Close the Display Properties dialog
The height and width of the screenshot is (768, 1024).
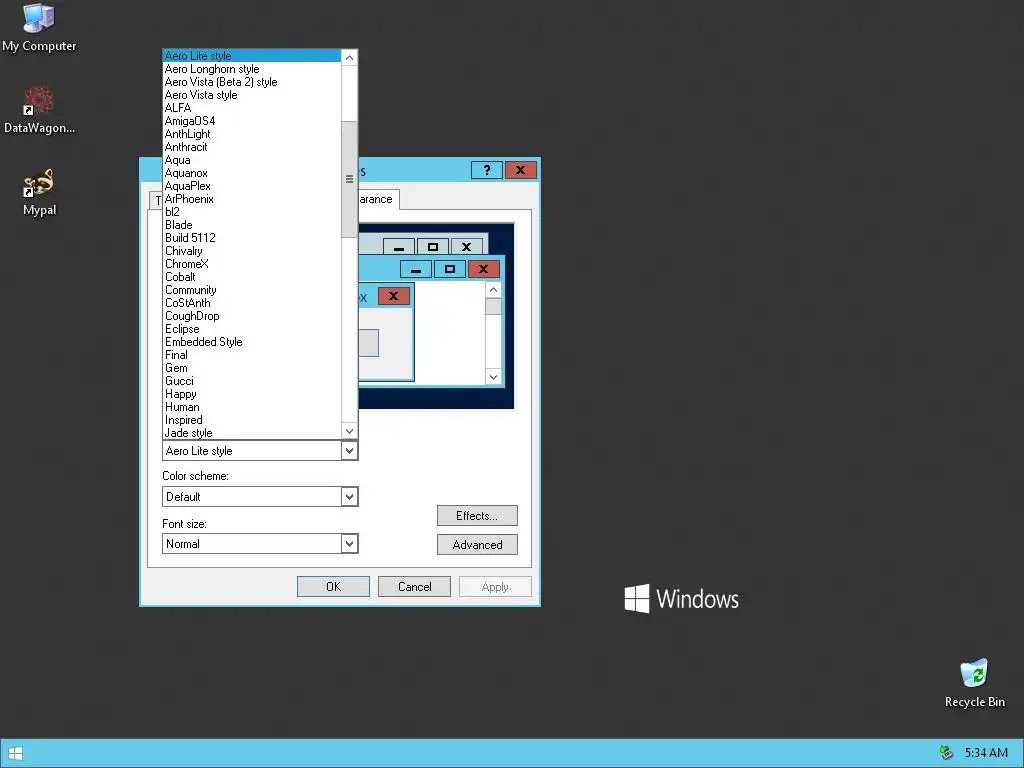coord(520,170)
